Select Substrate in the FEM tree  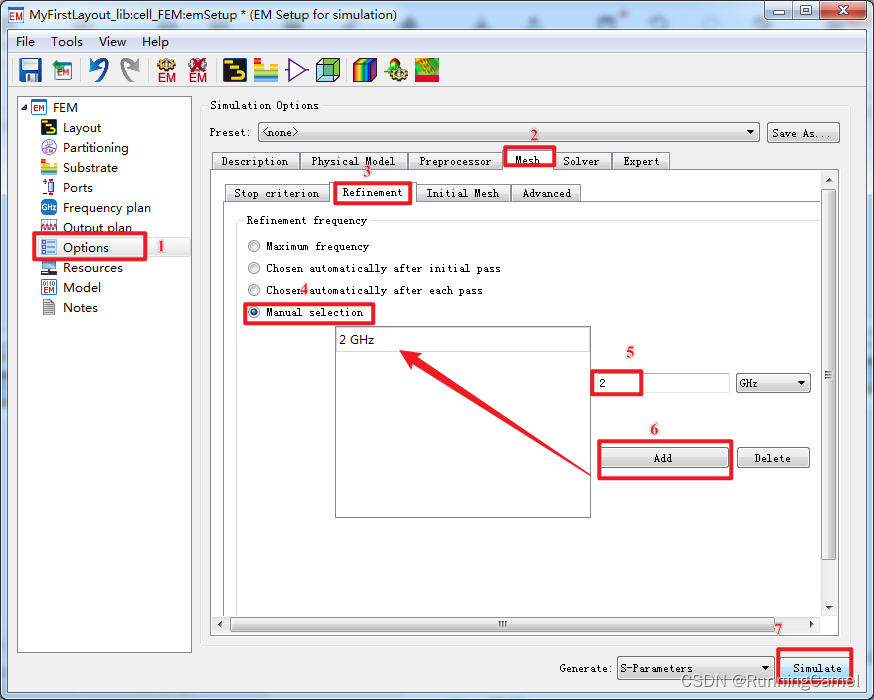90,168
